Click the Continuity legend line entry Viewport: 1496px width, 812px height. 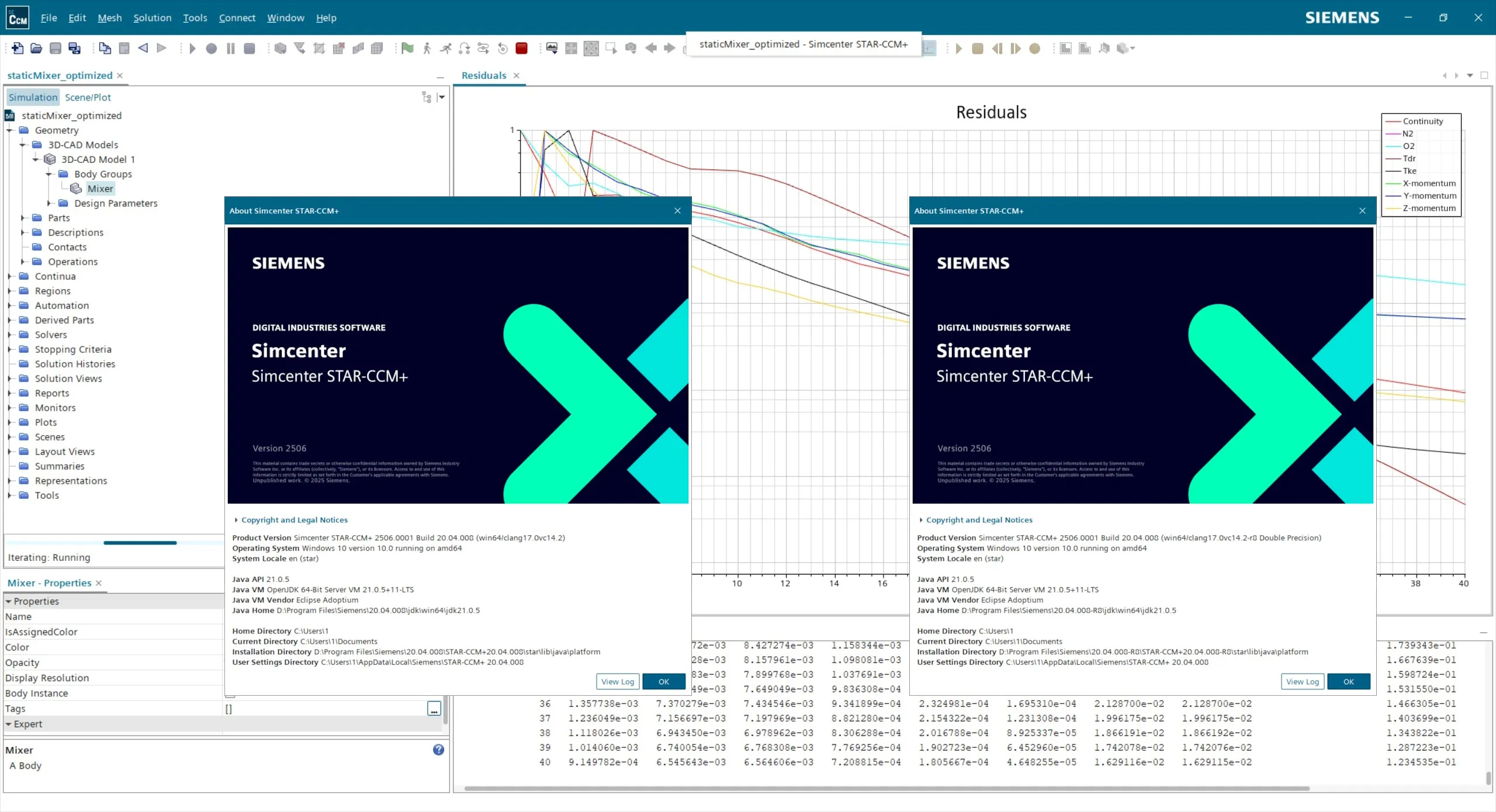coord(1414,121)
